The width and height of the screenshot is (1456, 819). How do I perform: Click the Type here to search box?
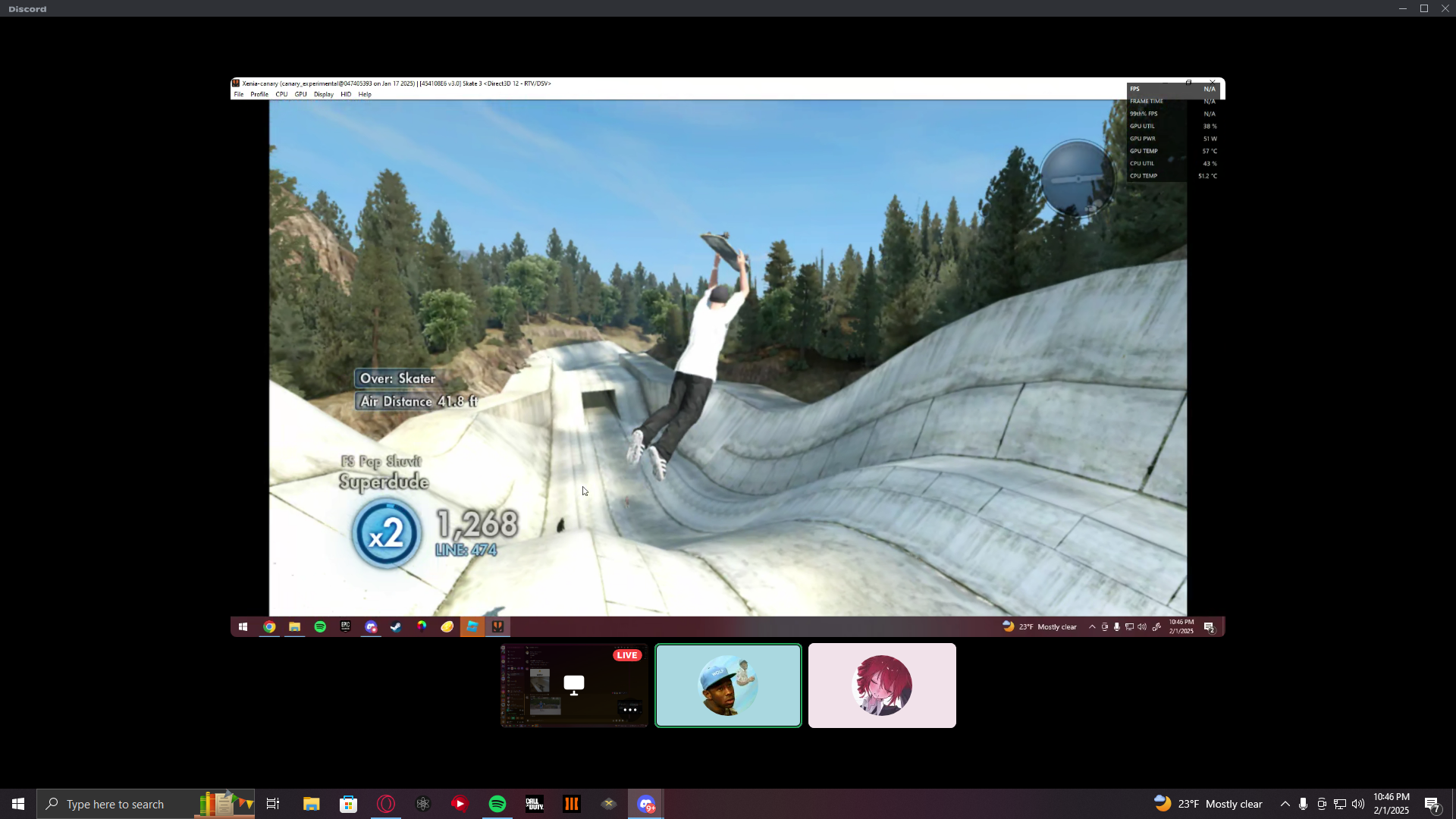coord(115,804)
